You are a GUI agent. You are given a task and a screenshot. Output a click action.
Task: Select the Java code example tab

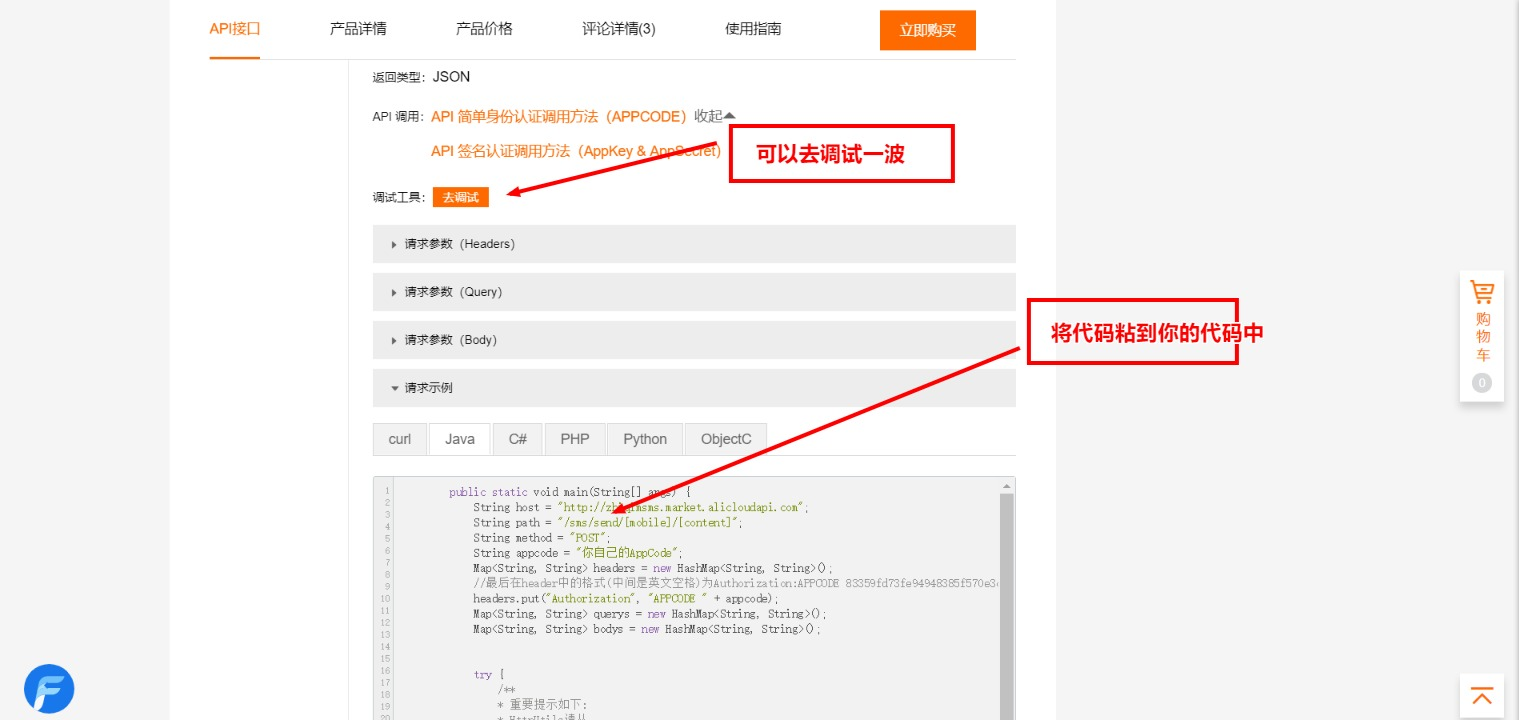tap(460, 439)
